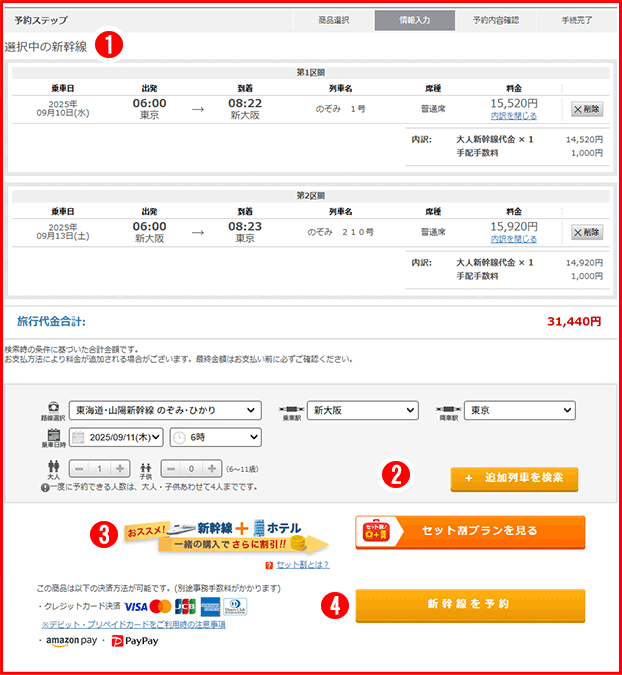Close the fare breakdown for the 15,920円 fare
This screenshot has height=675, width=622.
tap(514, 239)
